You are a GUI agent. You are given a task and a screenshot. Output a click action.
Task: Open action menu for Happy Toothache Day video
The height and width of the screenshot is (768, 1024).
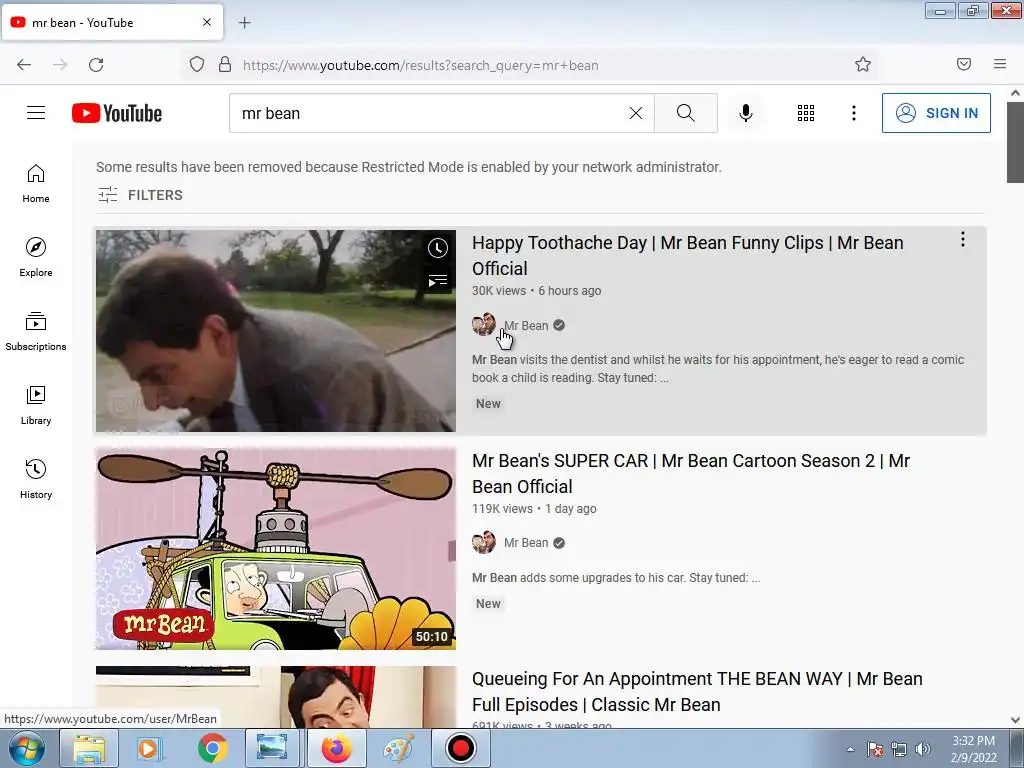pos(963,240)
